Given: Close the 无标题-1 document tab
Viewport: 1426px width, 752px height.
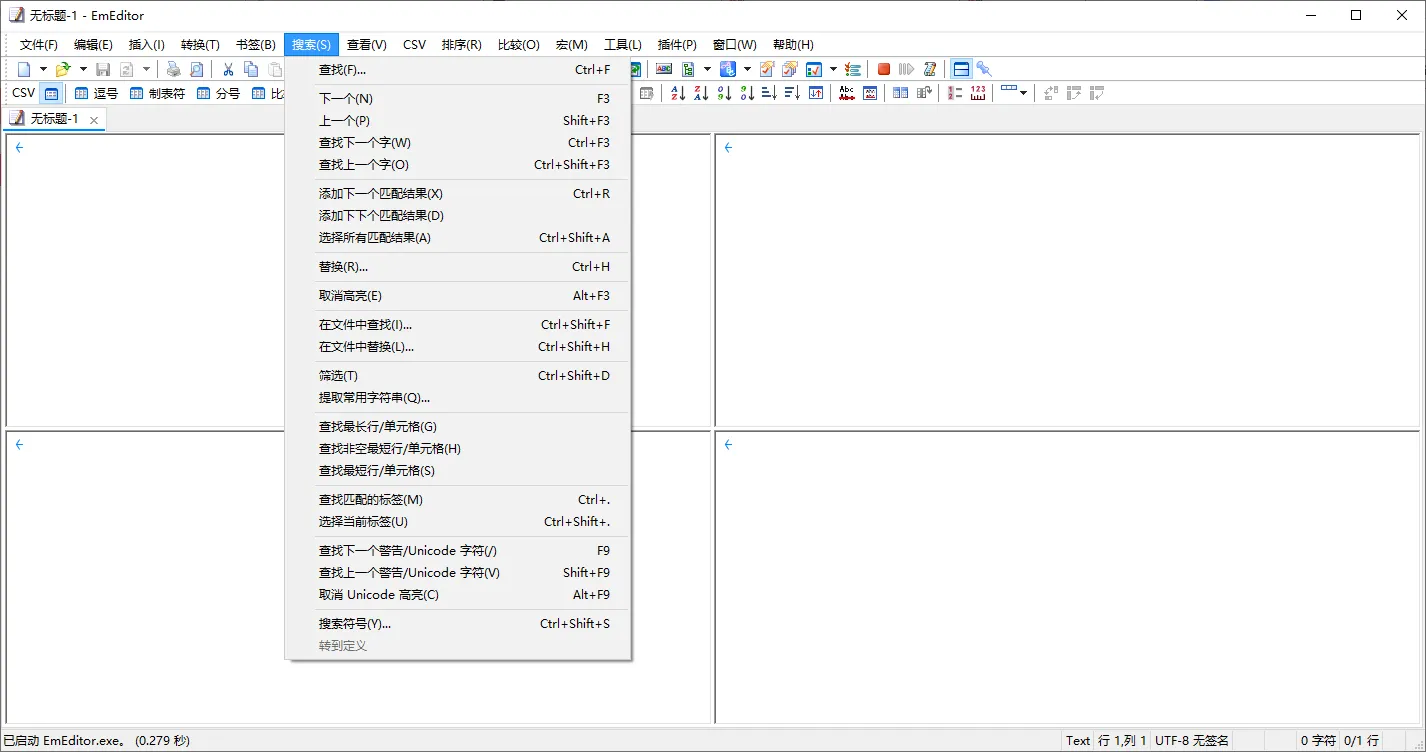Looking at the screenshot, I should pyautogui.click(x=94, y=118).
